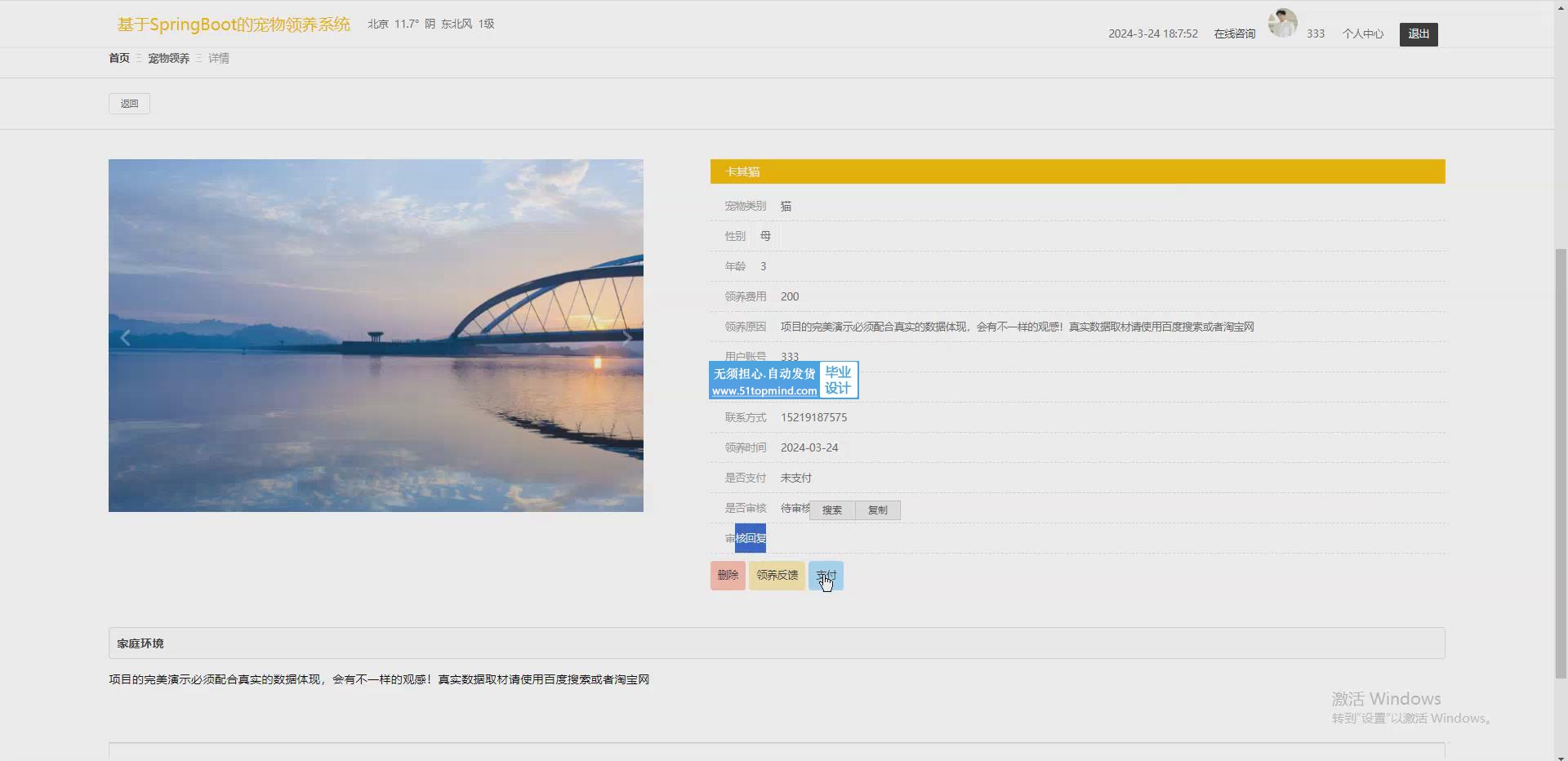Click the 返回 back button
1568x761 pixels.
(129, 104)
